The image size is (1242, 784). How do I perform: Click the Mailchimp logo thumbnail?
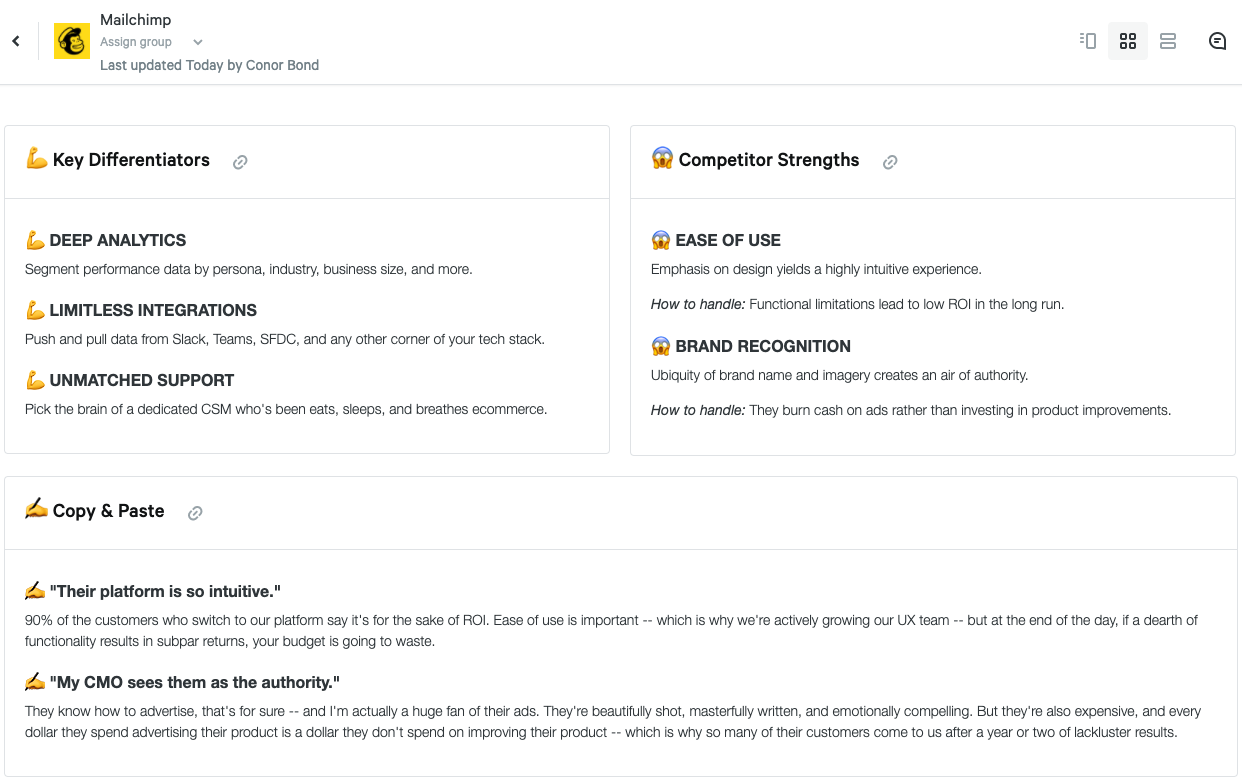coord(72,41)
